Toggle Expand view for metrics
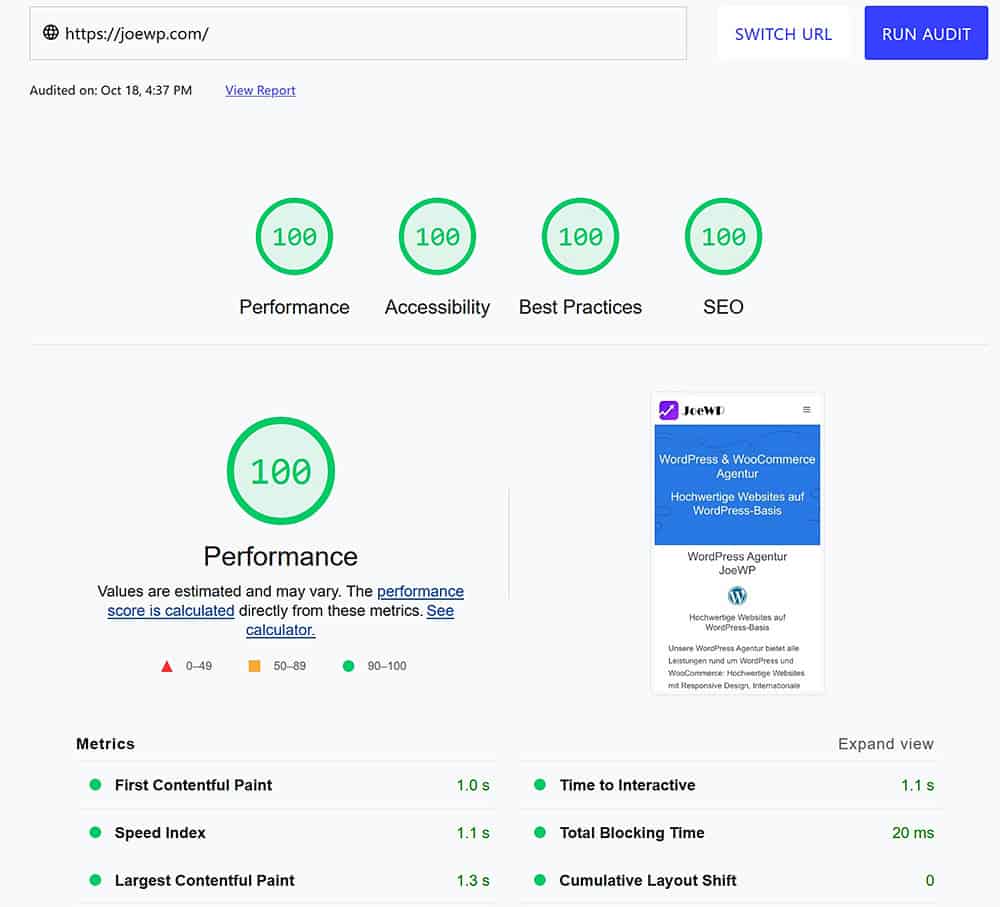 coord(885,744)
